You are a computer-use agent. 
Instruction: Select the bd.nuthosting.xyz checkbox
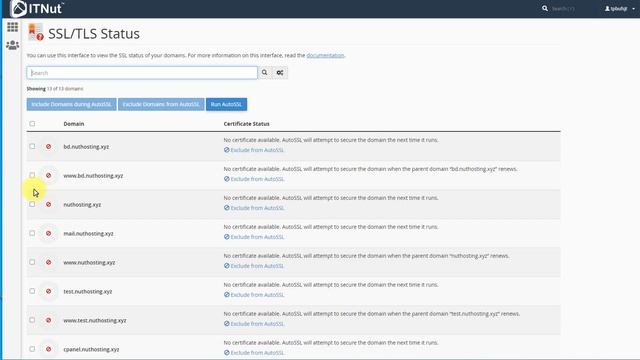32,146
